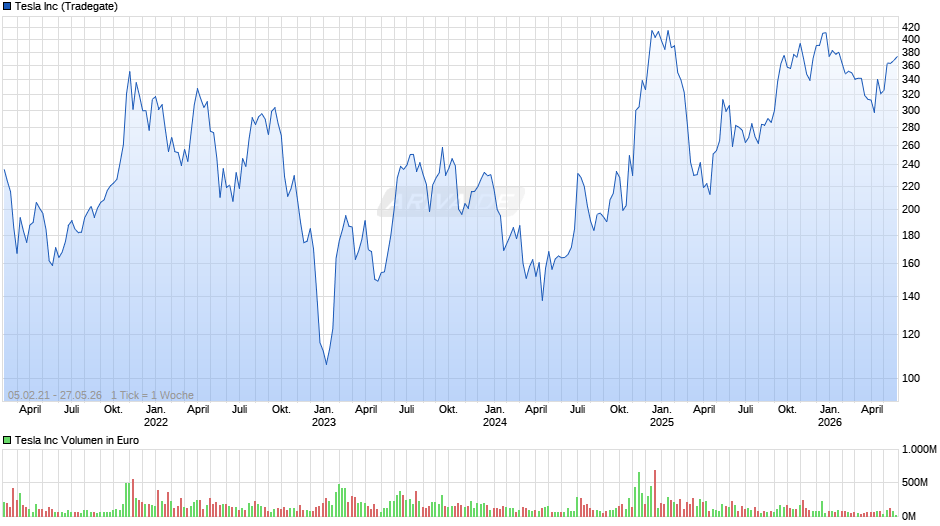The width and height of the screenshot is (940, 526).
Task: Click the 500M volume axis label
Action: tap(915, 482)
